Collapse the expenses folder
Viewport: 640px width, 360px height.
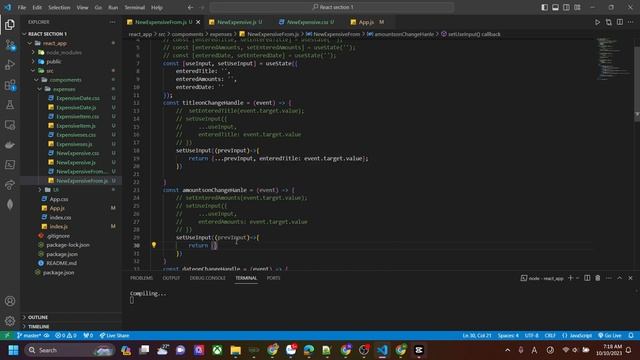[40, 89]
